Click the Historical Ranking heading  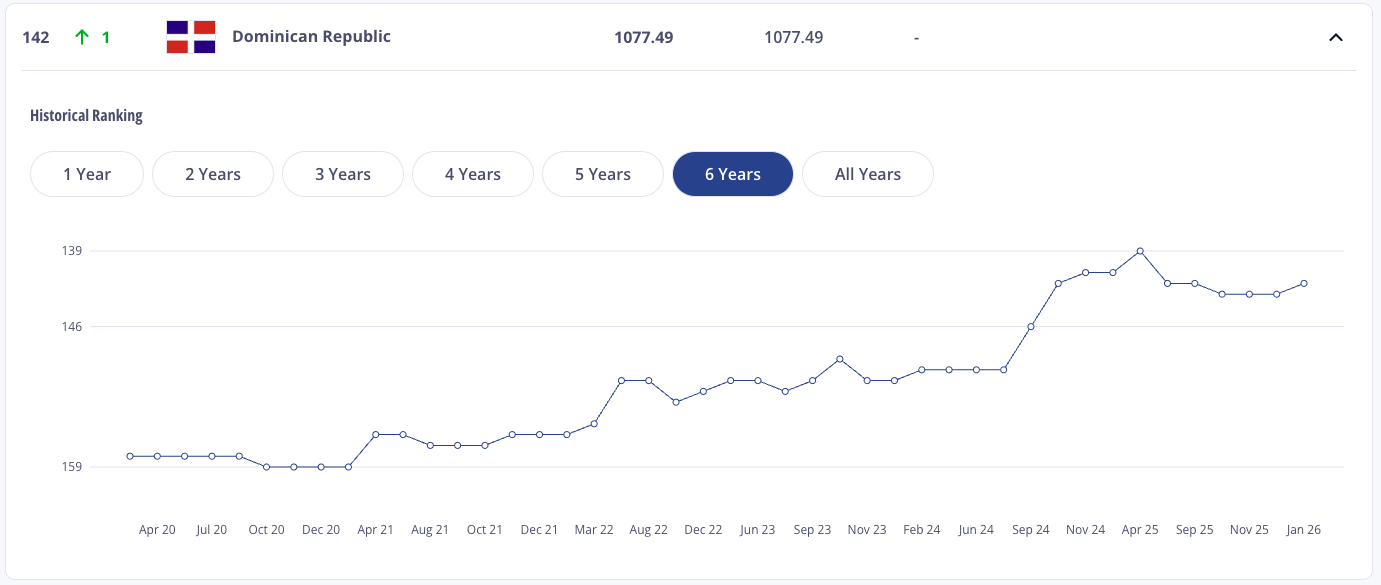86,116
